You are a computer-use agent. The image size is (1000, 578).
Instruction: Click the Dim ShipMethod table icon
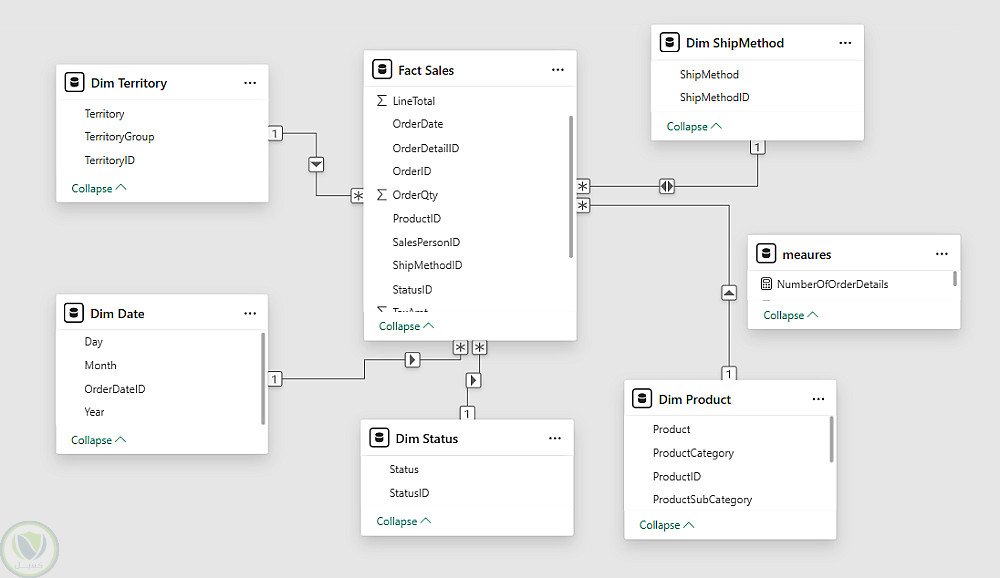click(669, 43)
